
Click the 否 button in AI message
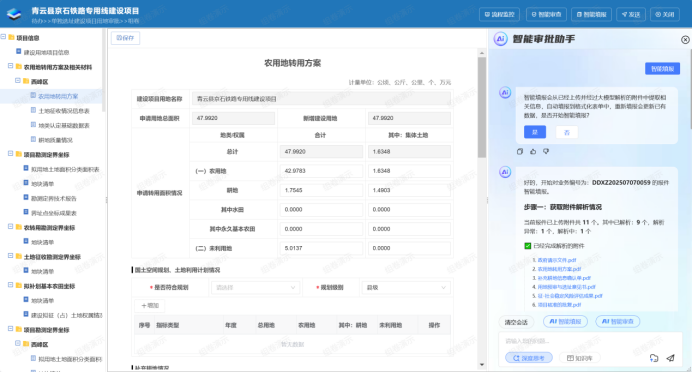[567, 132]
